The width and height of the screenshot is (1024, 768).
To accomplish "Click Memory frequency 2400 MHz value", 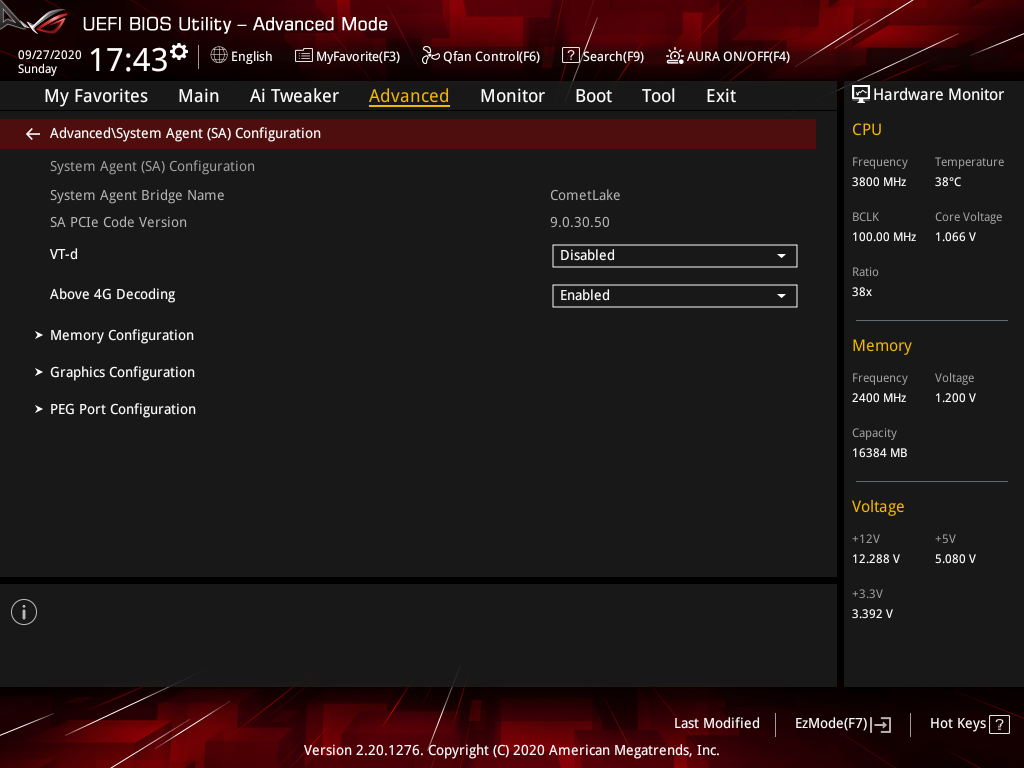I will pos(878,398).
